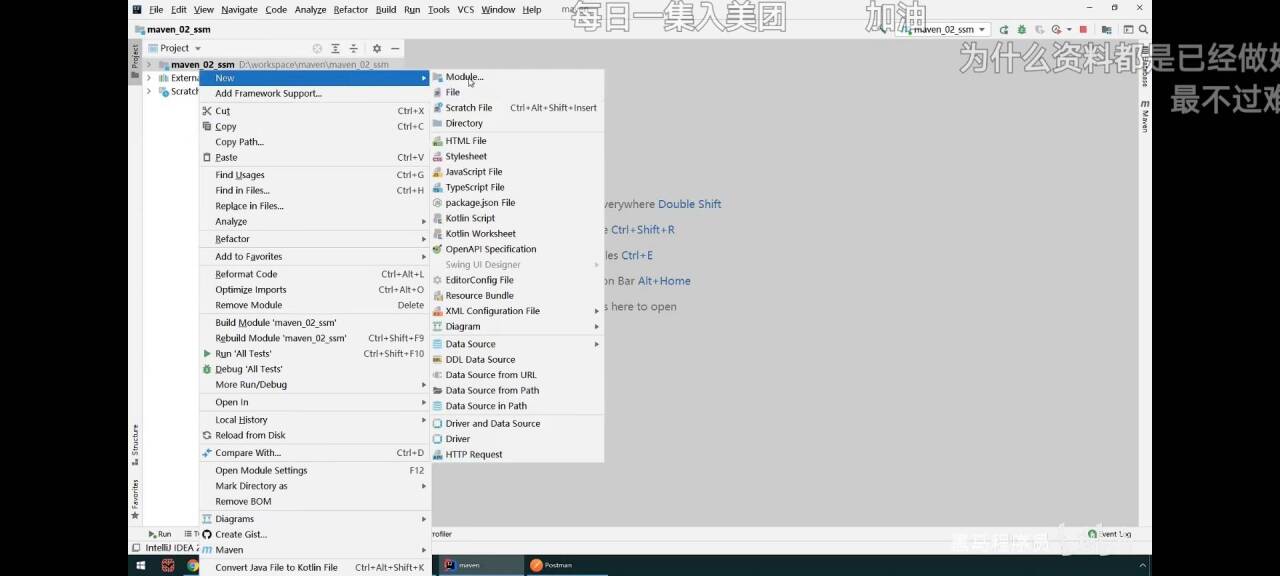This screenshot has height=576, width=1280.
Task: Click Collapse All icon in Project panel
Action: [x=353, y=48]
